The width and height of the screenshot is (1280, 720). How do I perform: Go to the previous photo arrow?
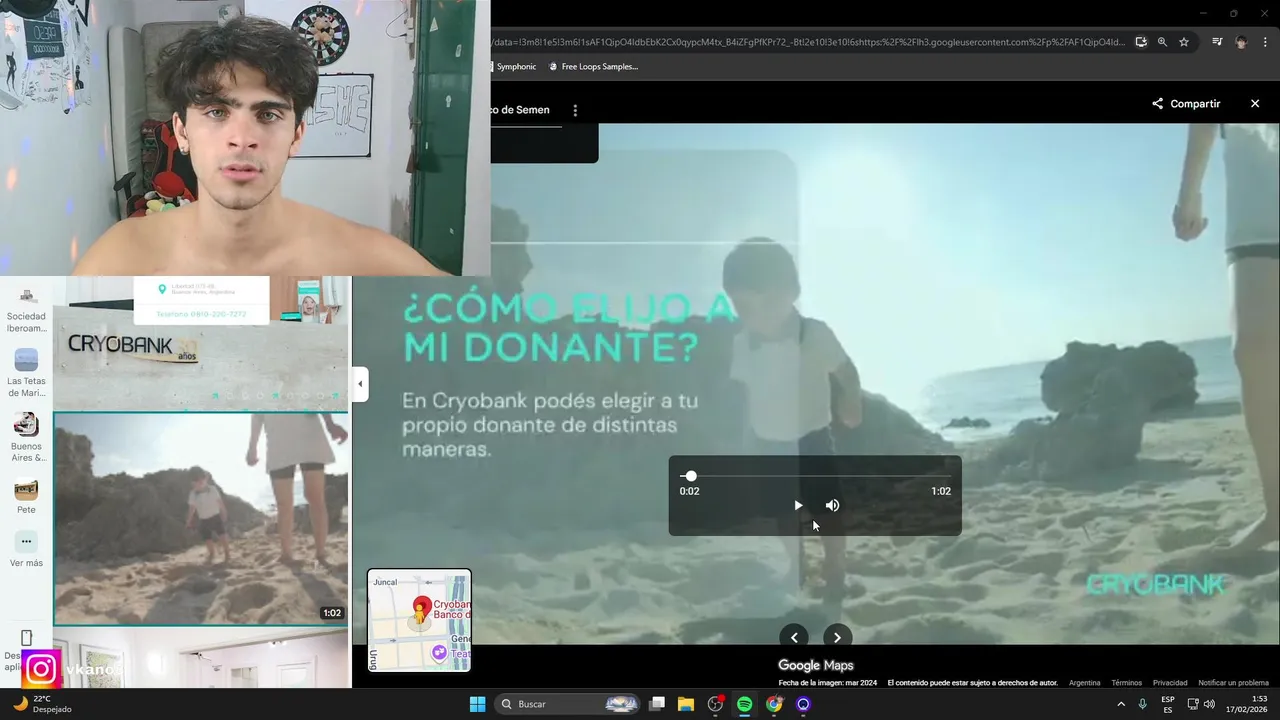tap(794, 637)
